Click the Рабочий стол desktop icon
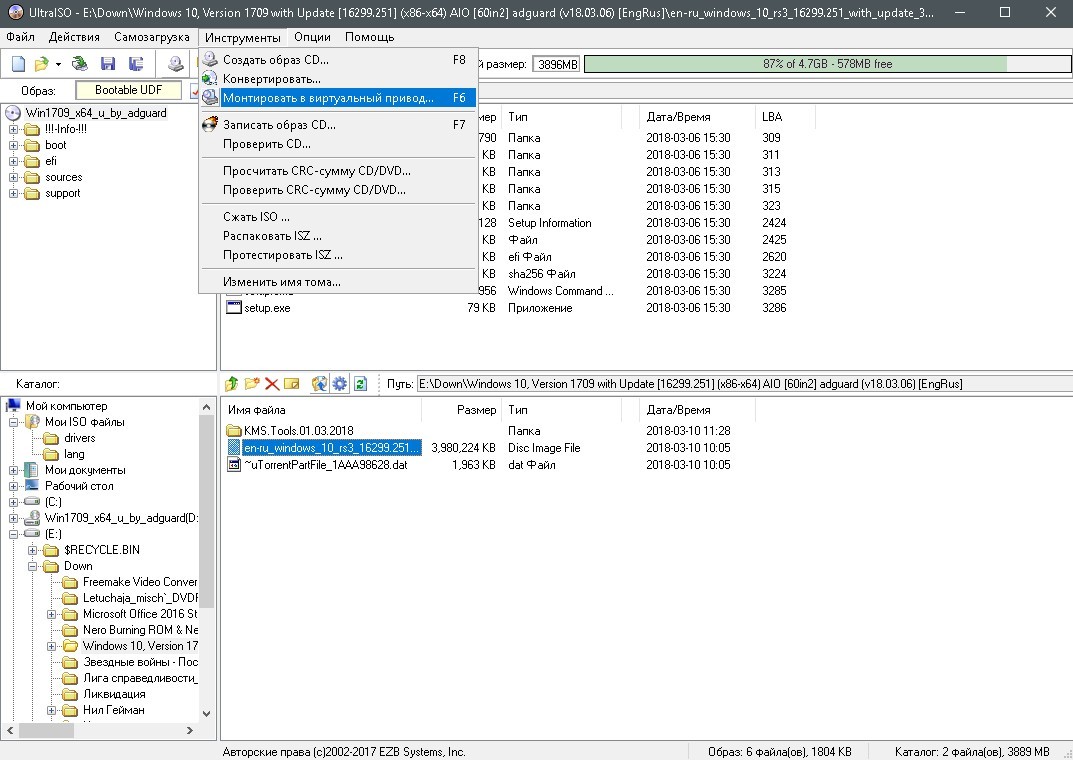Viewport: 1073px width, 760px height. click(32, 486)
